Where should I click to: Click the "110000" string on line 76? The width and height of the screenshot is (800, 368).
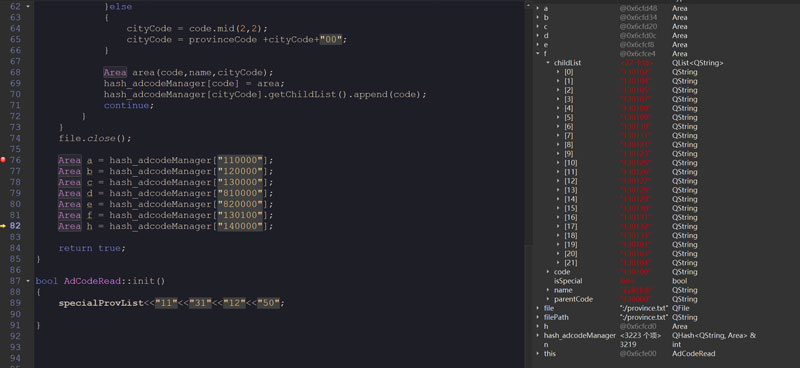tap(240, 160)
